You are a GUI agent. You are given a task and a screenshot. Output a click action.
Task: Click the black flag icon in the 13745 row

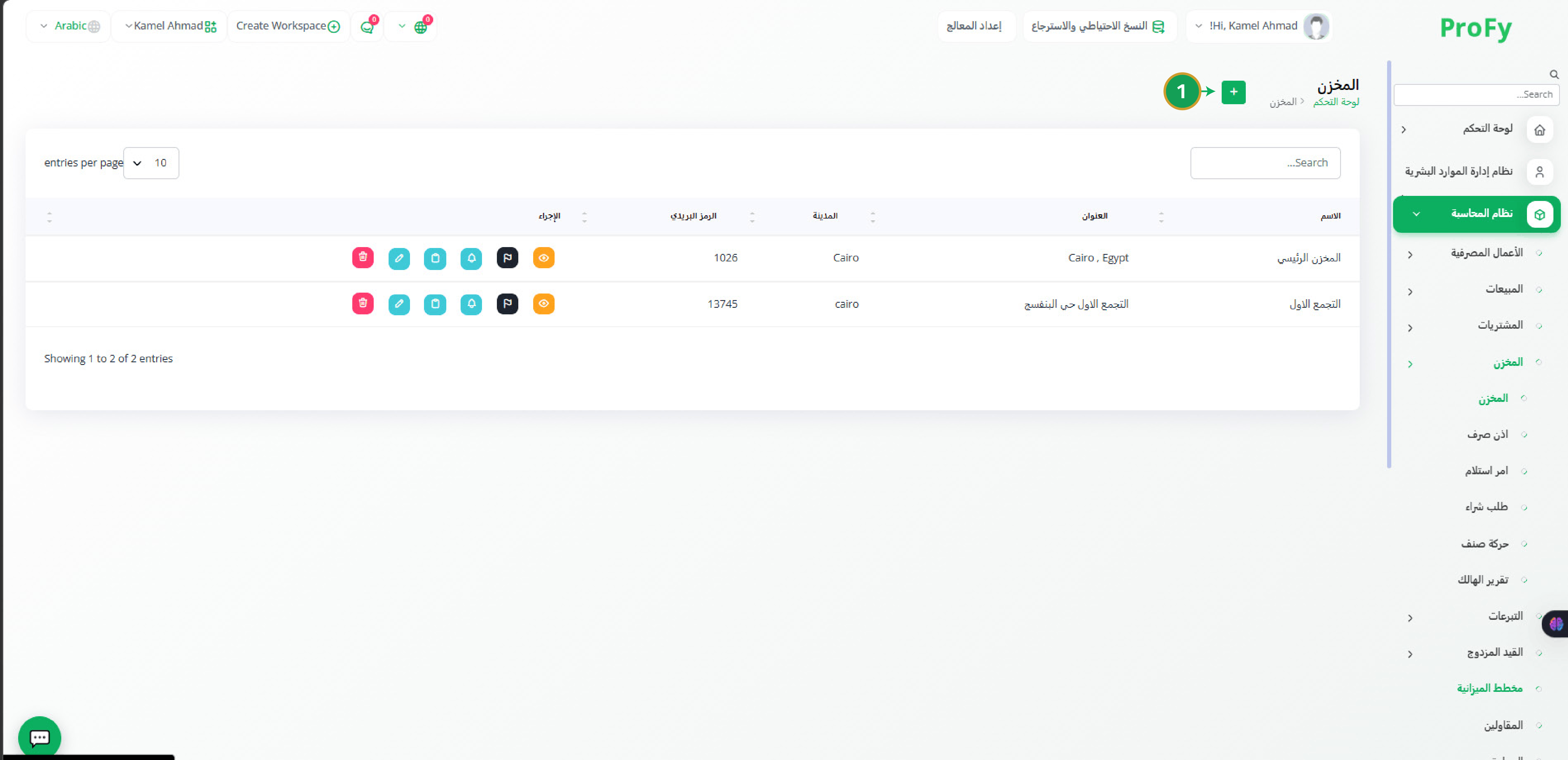507,303
